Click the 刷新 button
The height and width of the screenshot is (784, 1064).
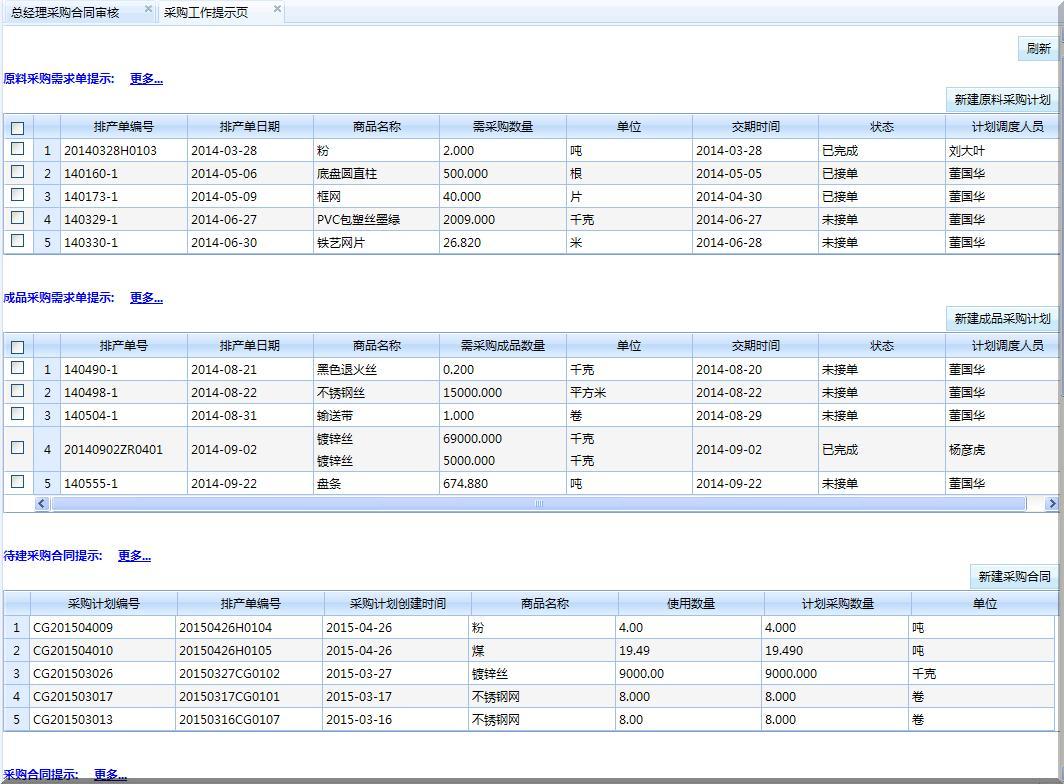click(x=1038, y=48)
